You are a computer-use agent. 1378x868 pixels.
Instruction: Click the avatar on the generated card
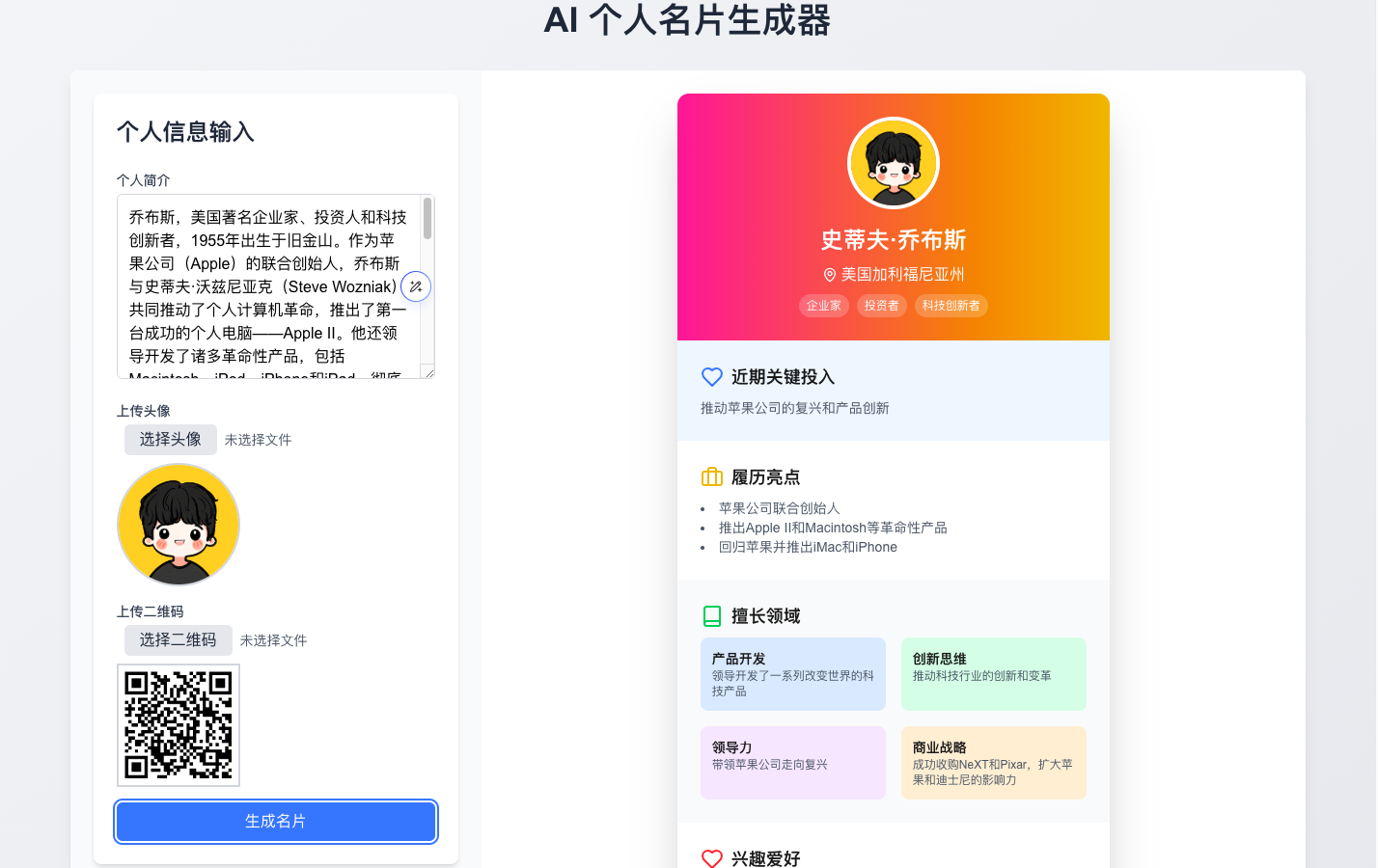[x=894, y=163]
